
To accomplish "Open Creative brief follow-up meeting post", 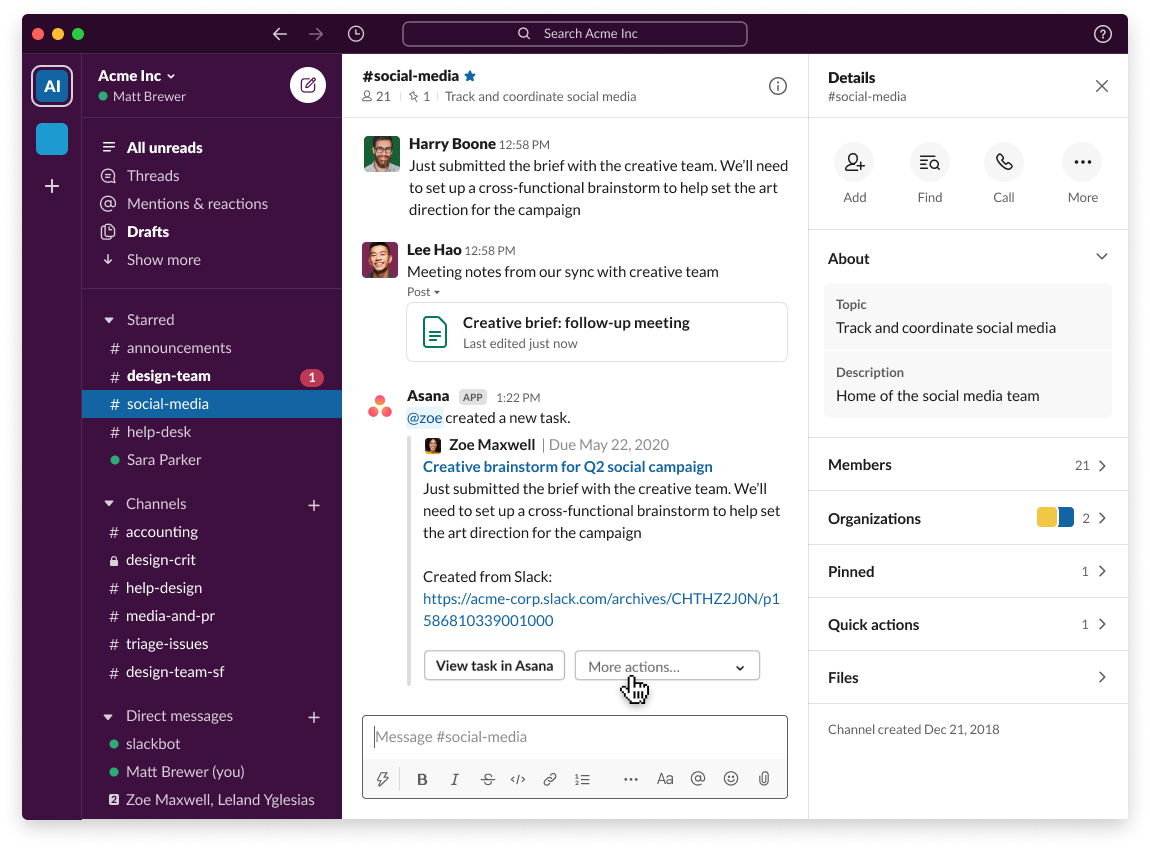I will 597,332.
